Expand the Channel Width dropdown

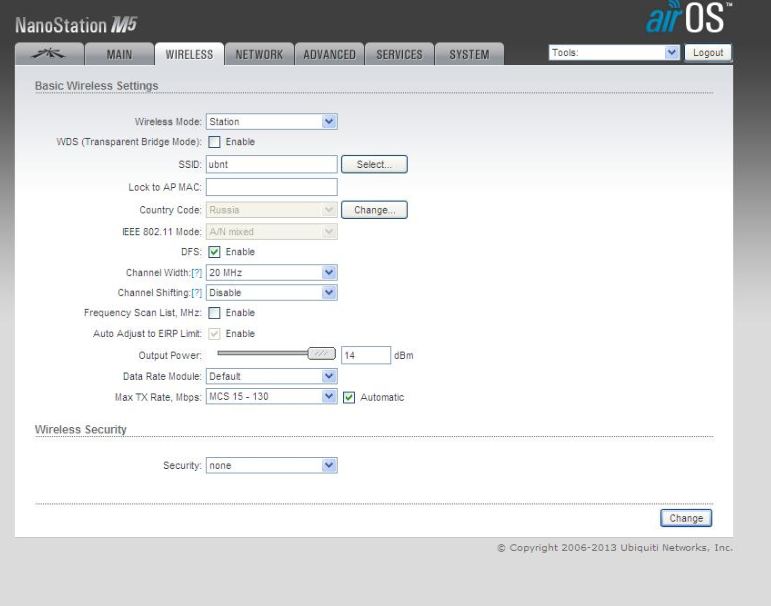271,272
